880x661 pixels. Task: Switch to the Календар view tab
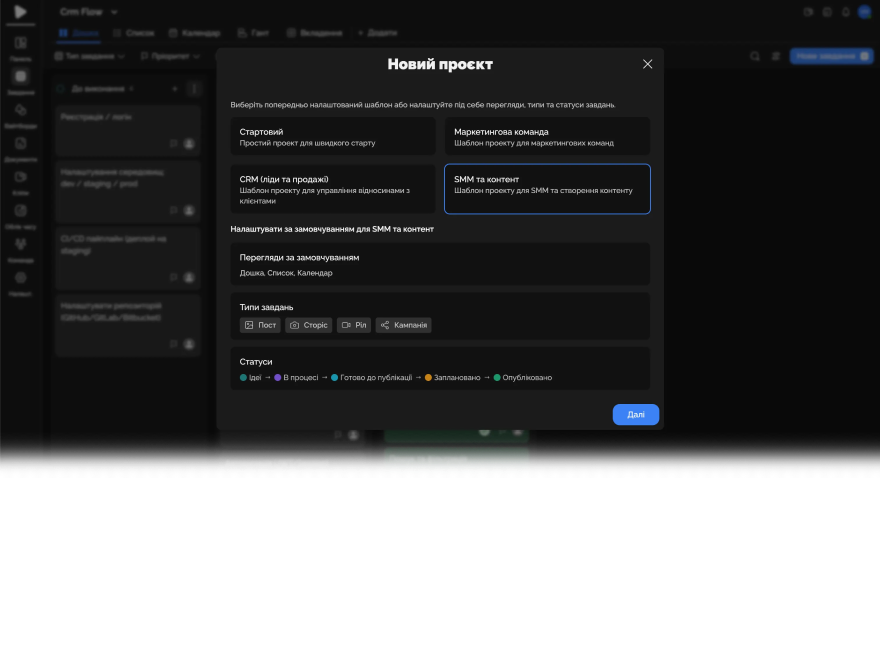tap(194, 33)
